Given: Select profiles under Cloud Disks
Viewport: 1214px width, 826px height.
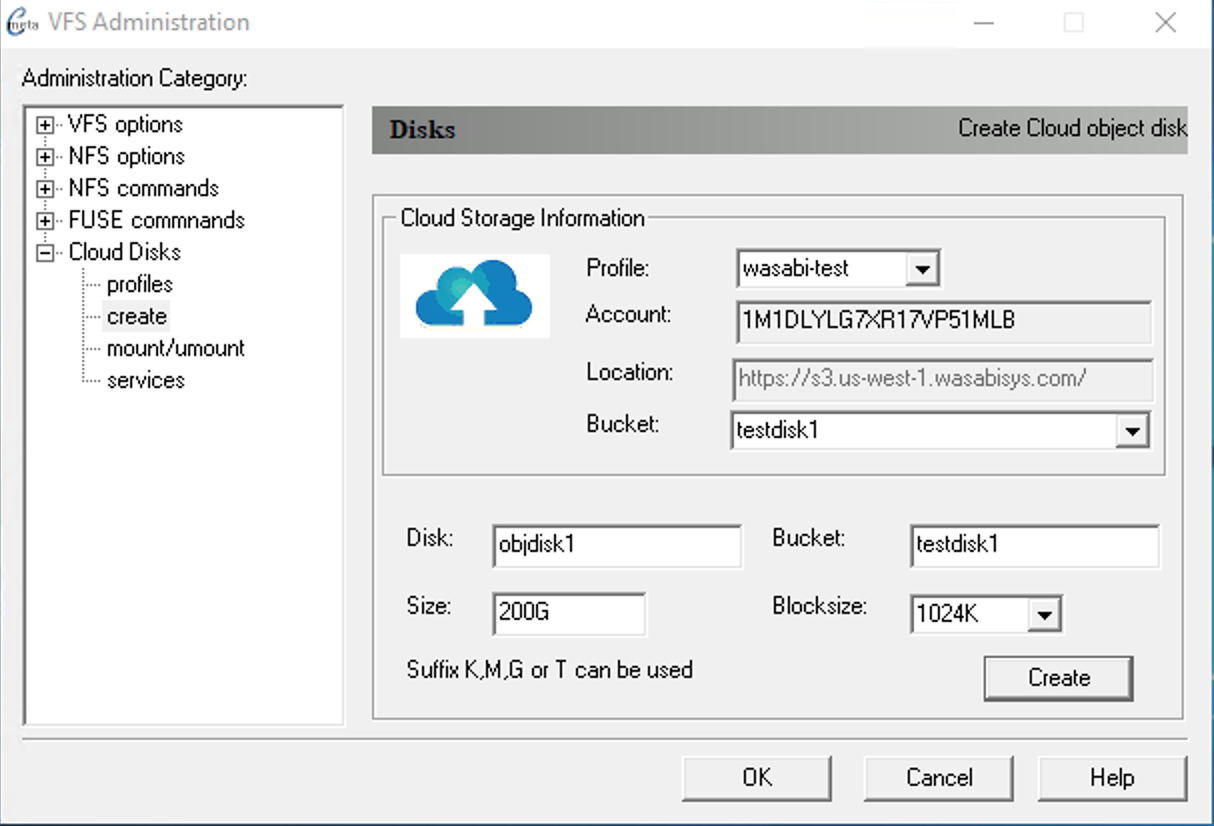Looking at the screenshot, I should coord(139,285).
